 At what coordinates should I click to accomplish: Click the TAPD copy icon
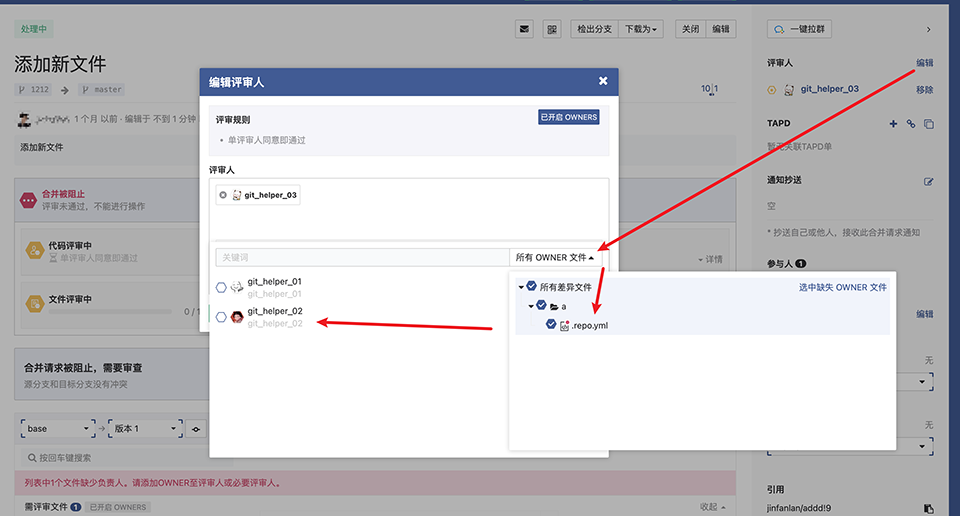929,124
